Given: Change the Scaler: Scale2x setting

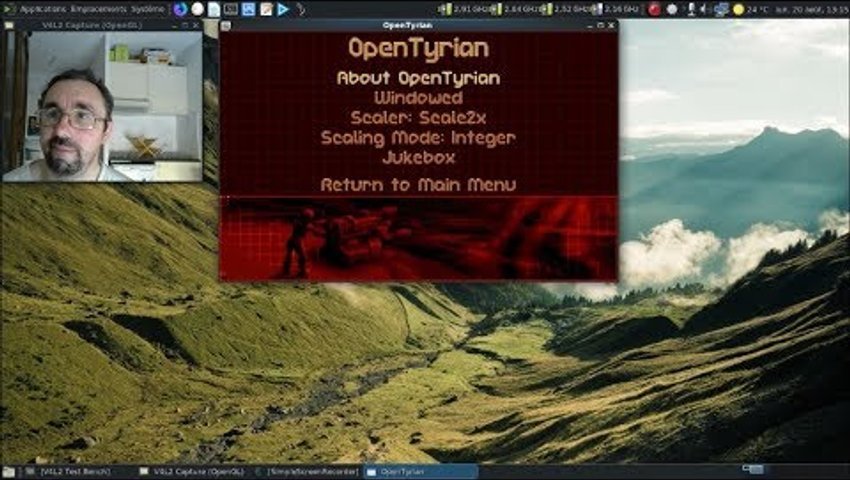Looking at the screenshot, I should coord(418,118).
